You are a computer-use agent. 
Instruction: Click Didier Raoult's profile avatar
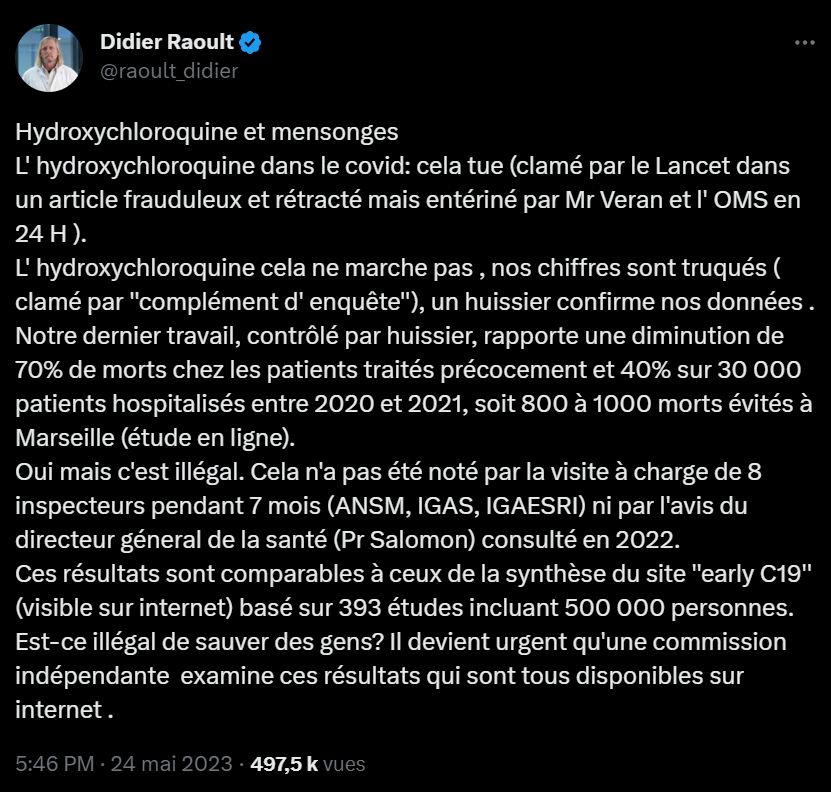50,56
